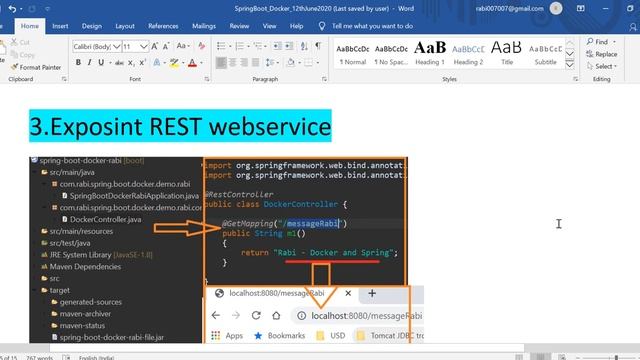This screenshot has width=640, height=360.
Task: Open the Change Case dropdown
Action: [x=183, y=46]
